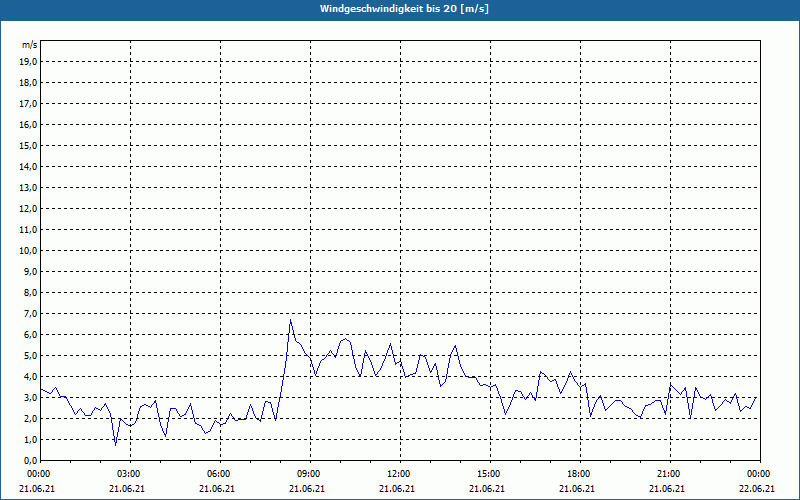Click the '03:00' time label
Screen dimensions: 800x500
click(x=127, y=474)
